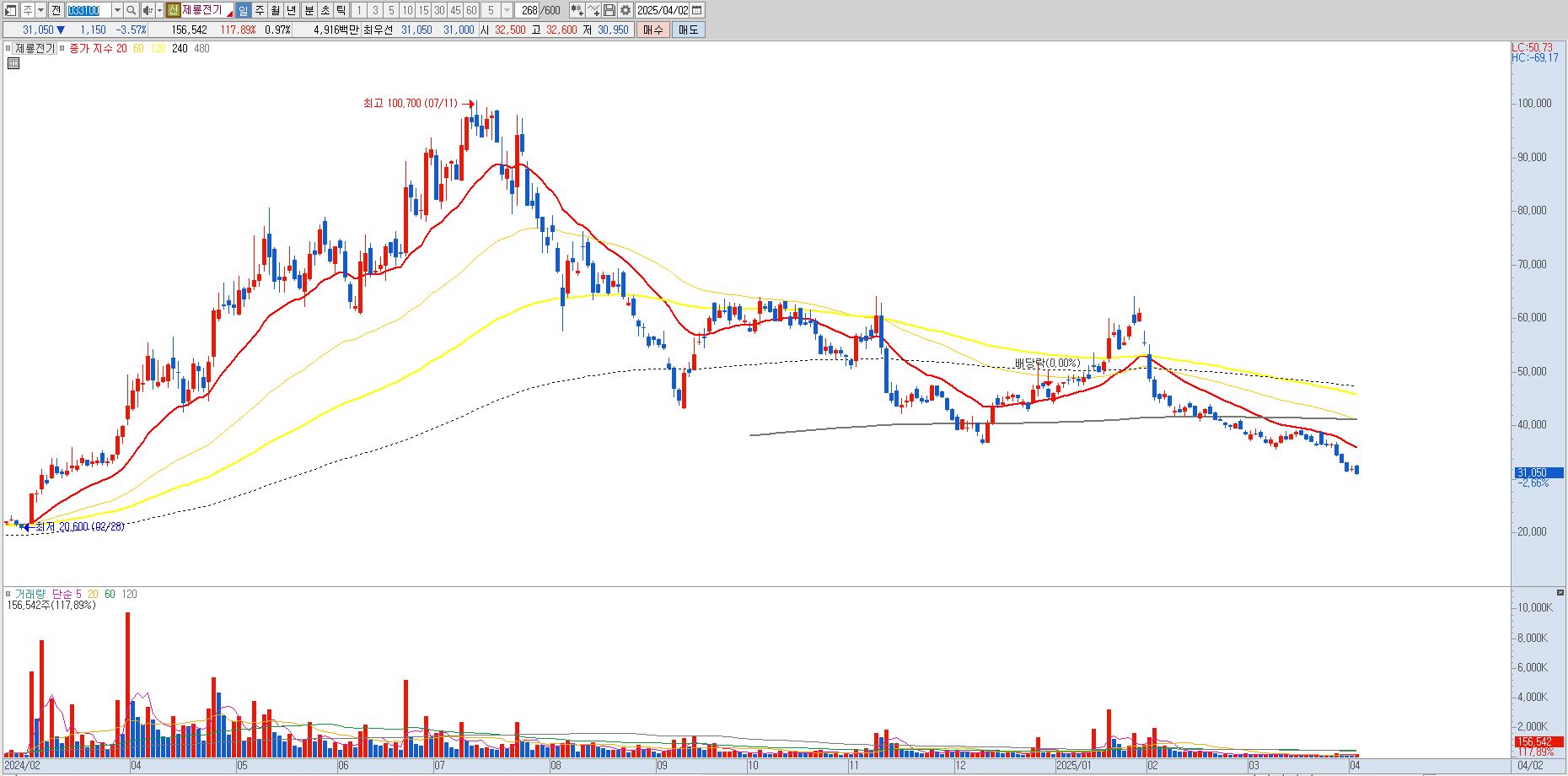Click the speaker sound icon in toolbar
1568x776 pixels.
(x=147, y=10)
